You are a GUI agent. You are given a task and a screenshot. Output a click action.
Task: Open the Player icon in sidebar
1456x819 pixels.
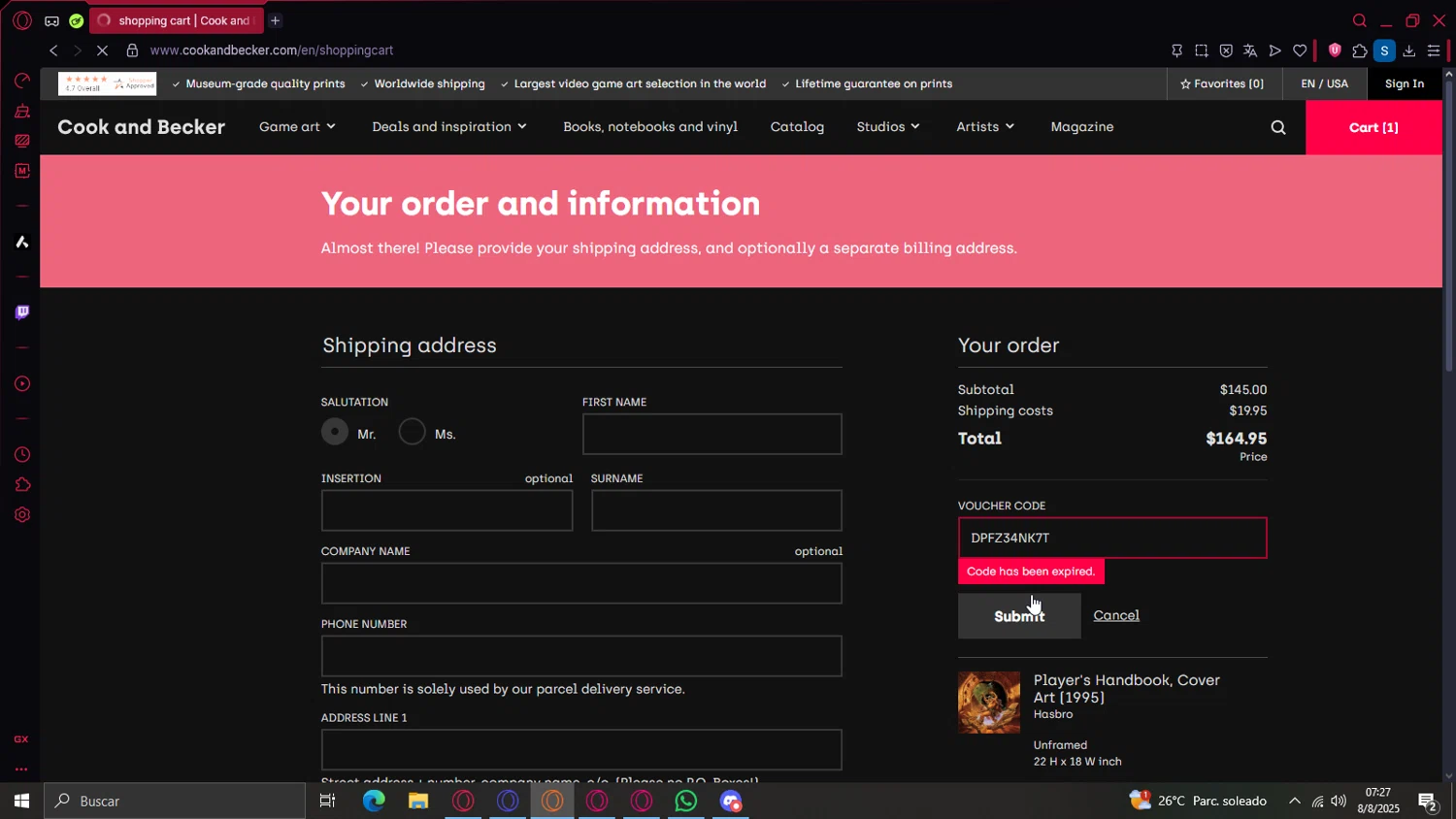tap(21, 384)
